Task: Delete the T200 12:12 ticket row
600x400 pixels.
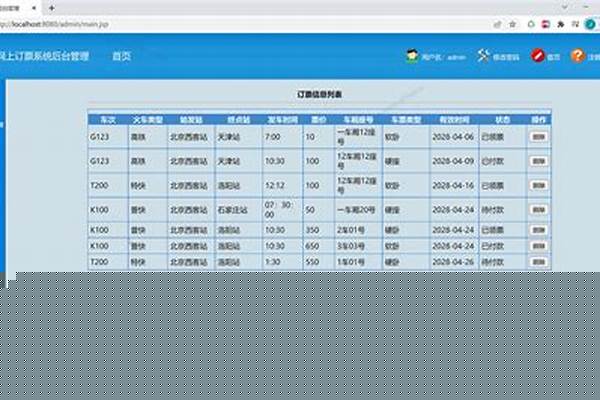Action: (x=539, y=185)
